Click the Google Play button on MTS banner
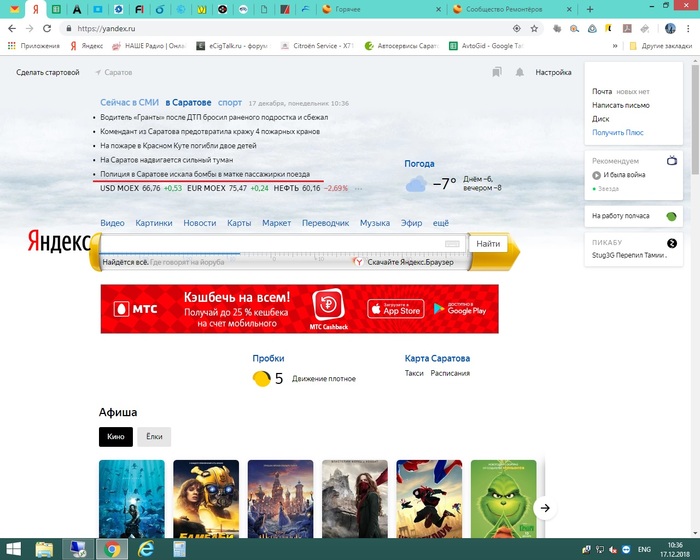 click(460, 309)
